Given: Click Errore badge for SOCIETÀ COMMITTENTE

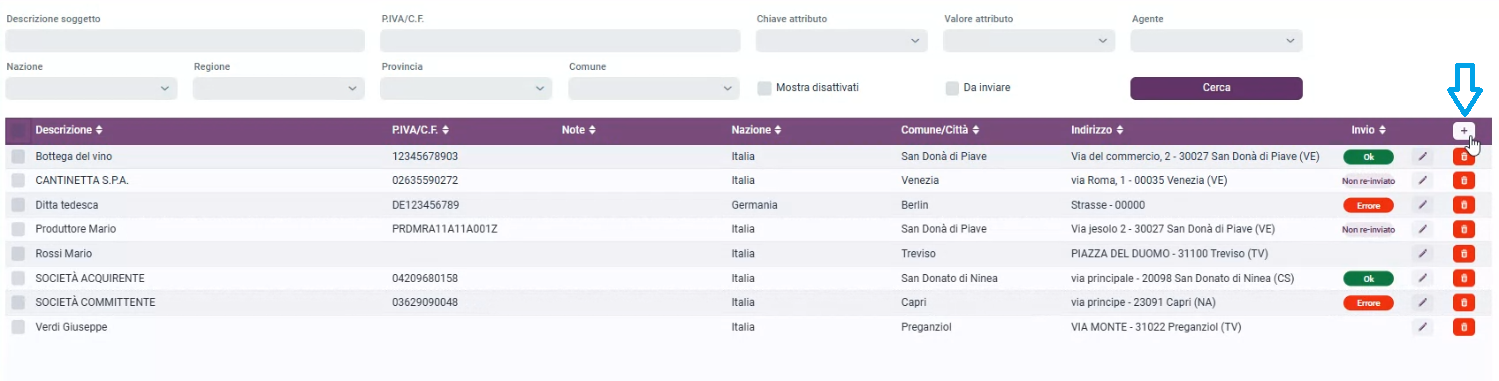Looking at the screenshot, I should tap(1369, 302).
